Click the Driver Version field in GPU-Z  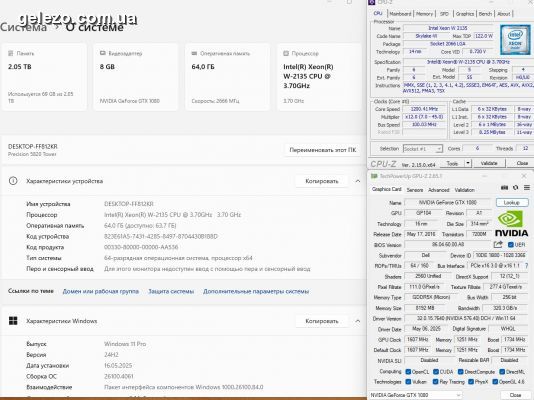[467, 319]
